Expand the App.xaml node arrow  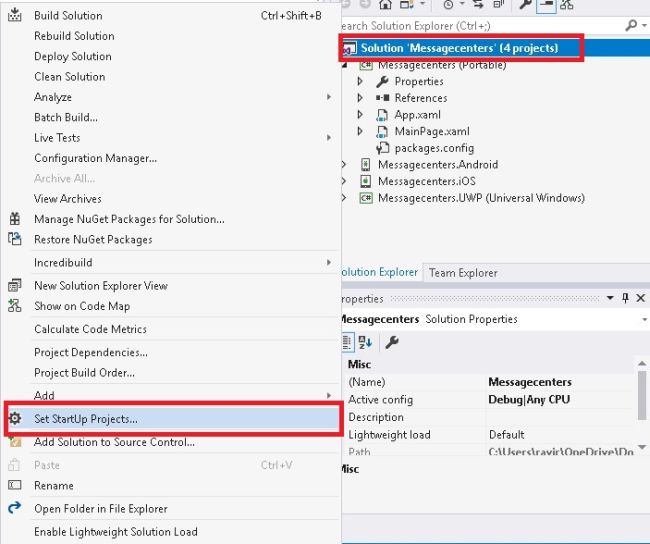pyautogui.click(x=360, y=114)
